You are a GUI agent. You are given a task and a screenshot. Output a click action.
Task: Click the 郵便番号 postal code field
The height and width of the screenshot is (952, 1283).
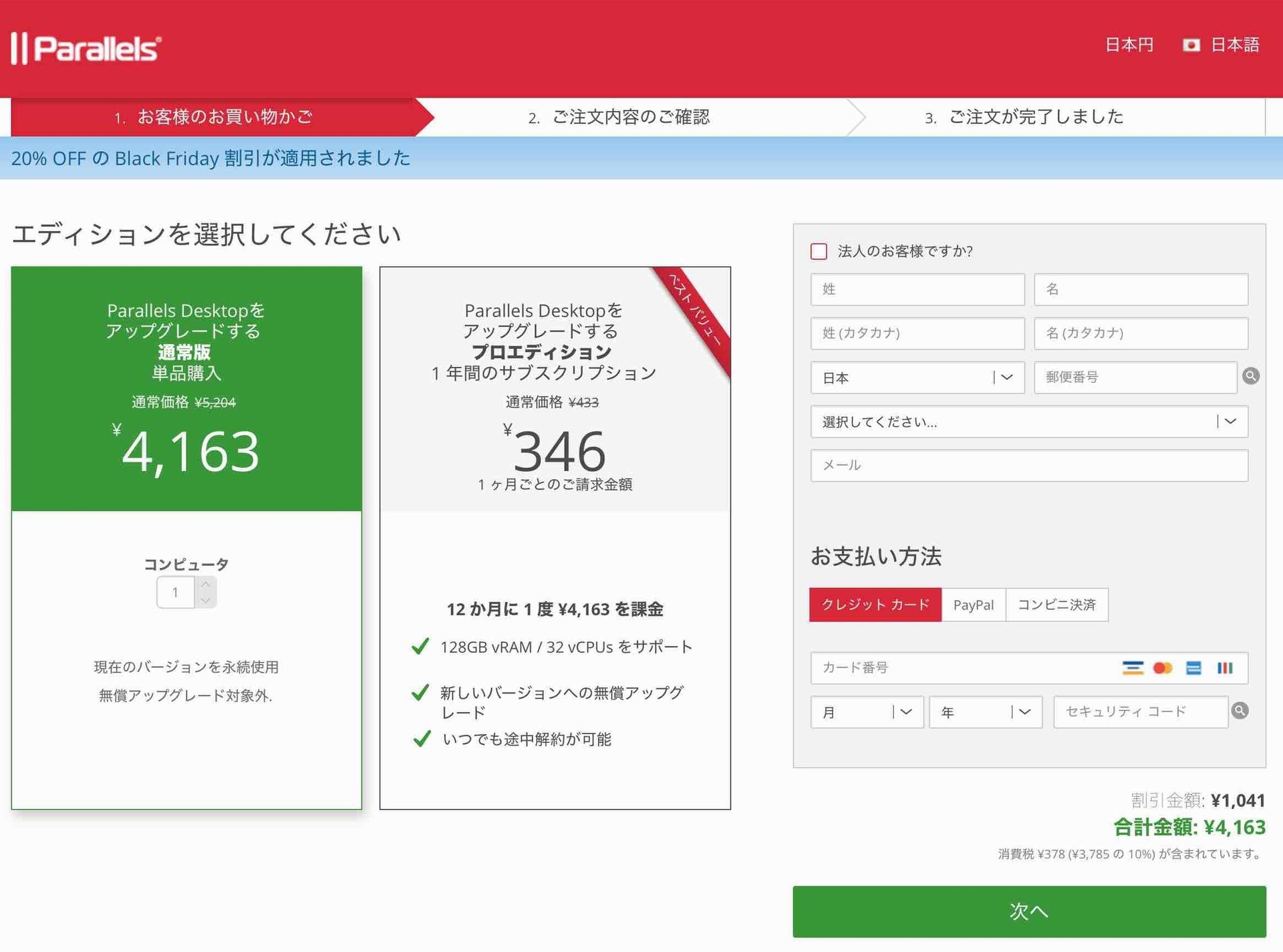point(1135,377)
